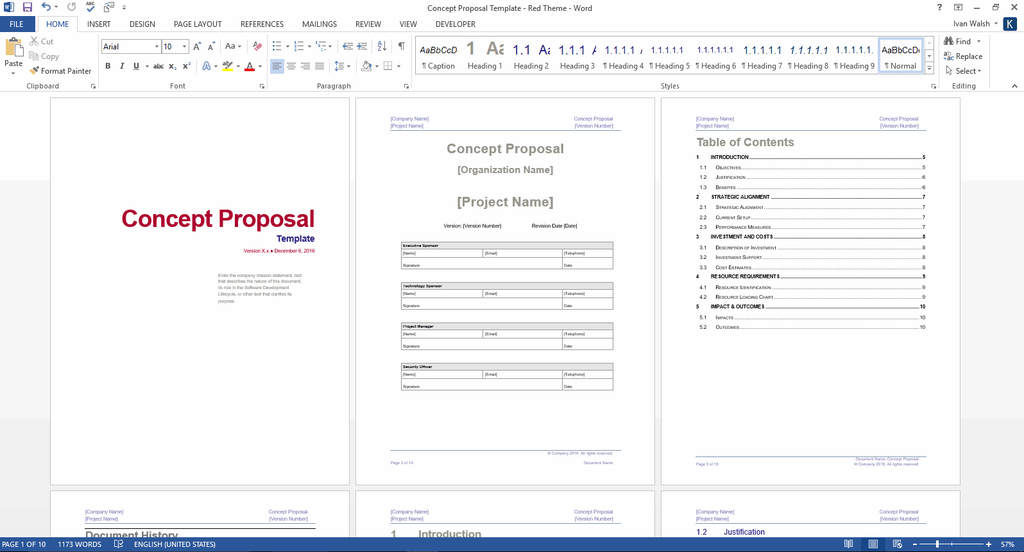This screenshot has width=1024, height=552.
Task: Apply the Heading 1 style
Action: (x=483, y=54)
